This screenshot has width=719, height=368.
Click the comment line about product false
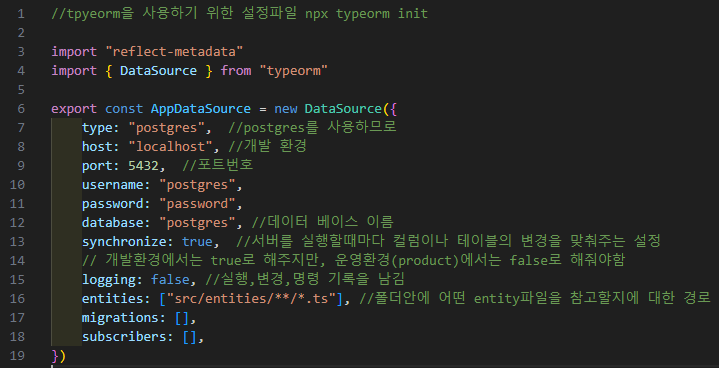point(353,261)
